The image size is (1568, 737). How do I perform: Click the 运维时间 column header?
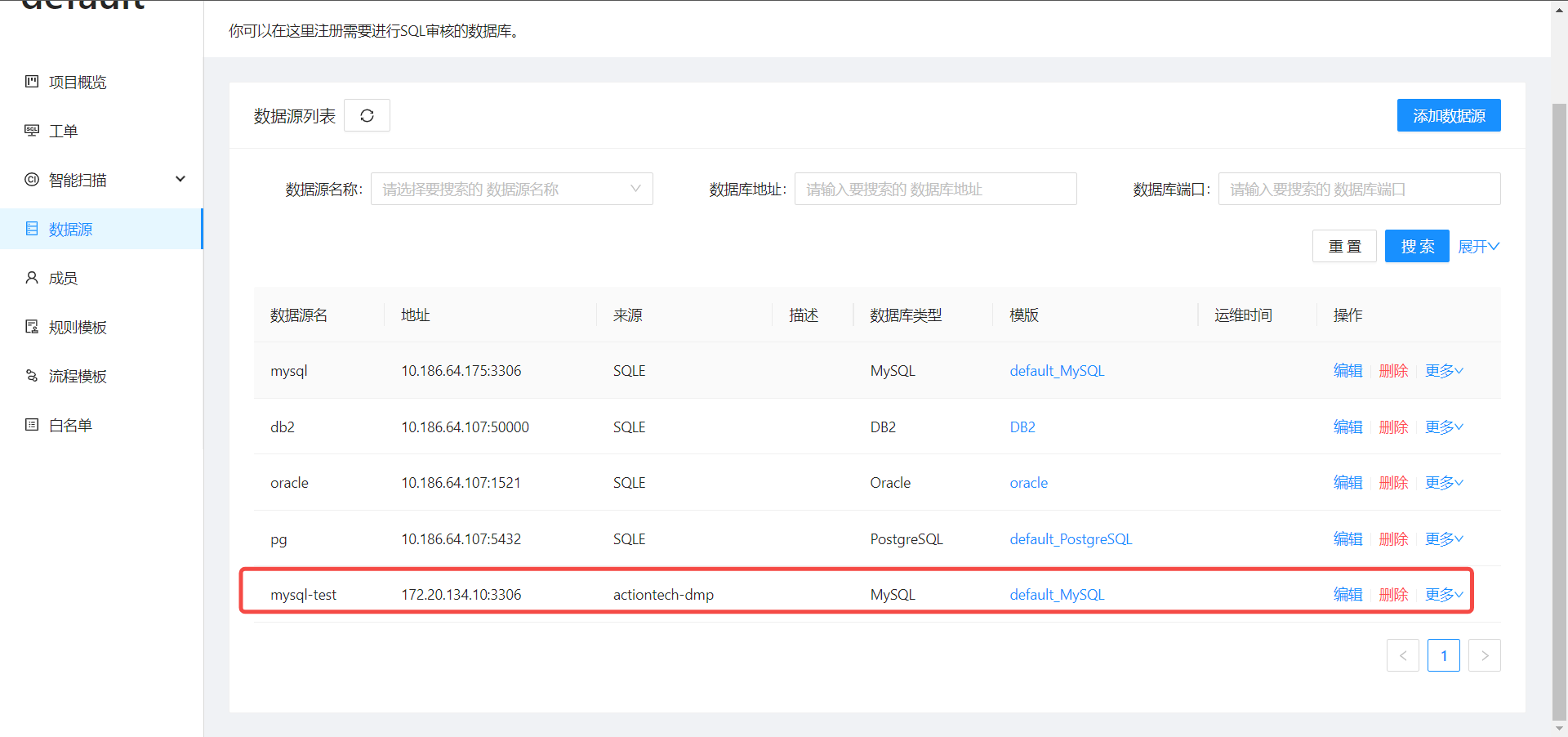(1243, 315)
